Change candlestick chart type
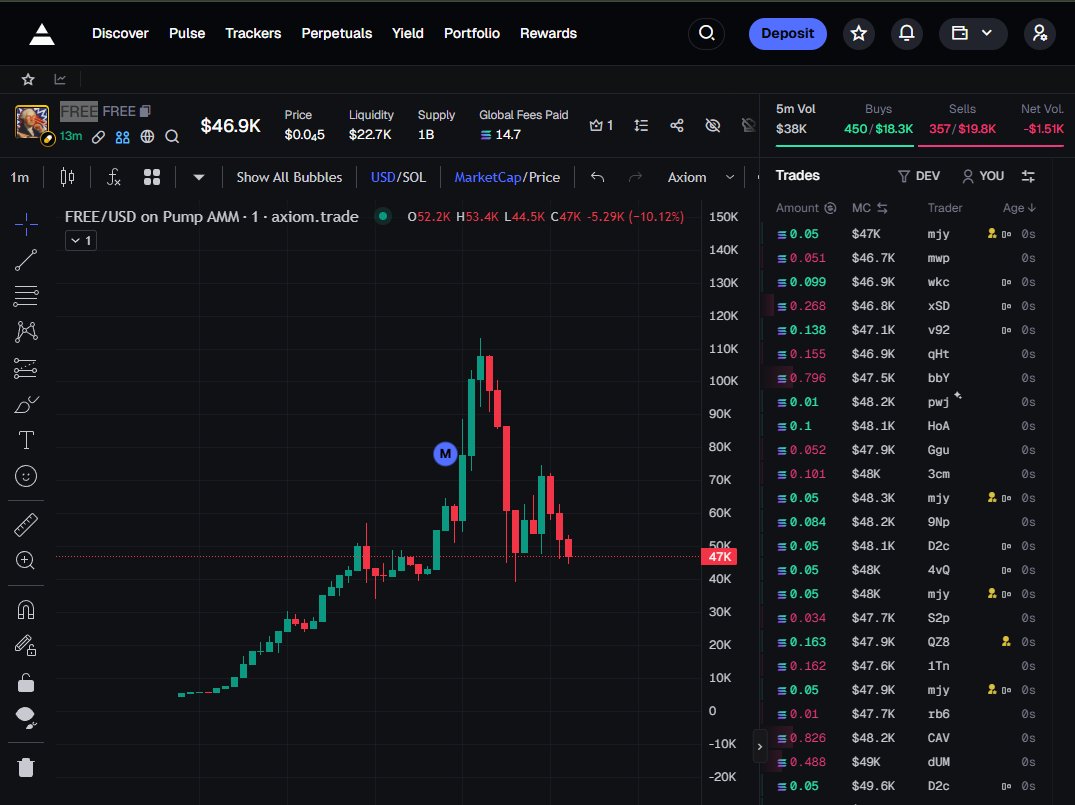This screenshot has height=805, width=1075. [67, 178]
